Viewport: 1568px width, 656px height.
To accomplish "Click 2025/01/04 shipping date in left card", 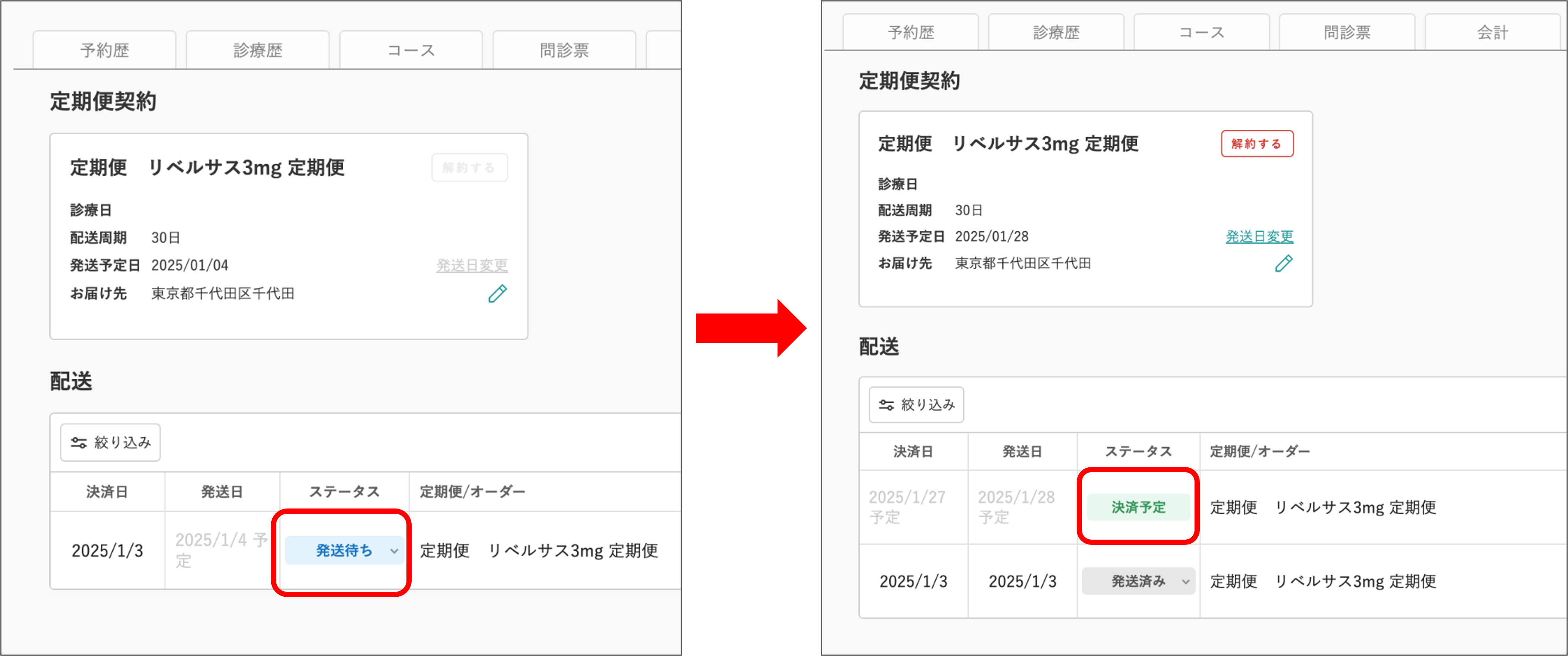I will coord(190,266).
